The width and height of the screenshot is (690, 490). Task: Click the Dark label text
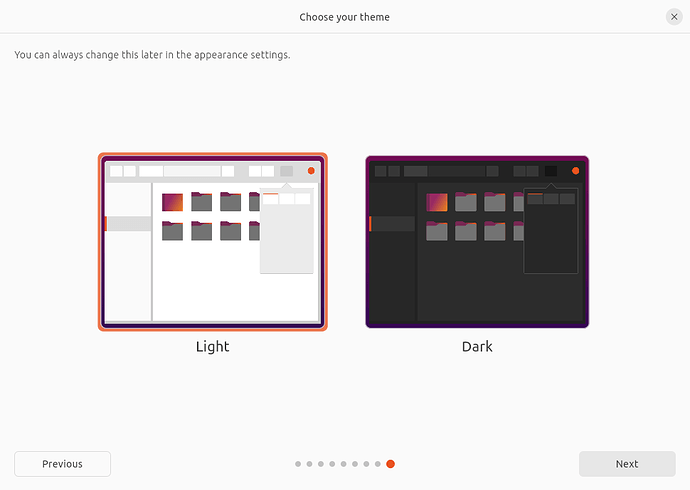[477, 347]
